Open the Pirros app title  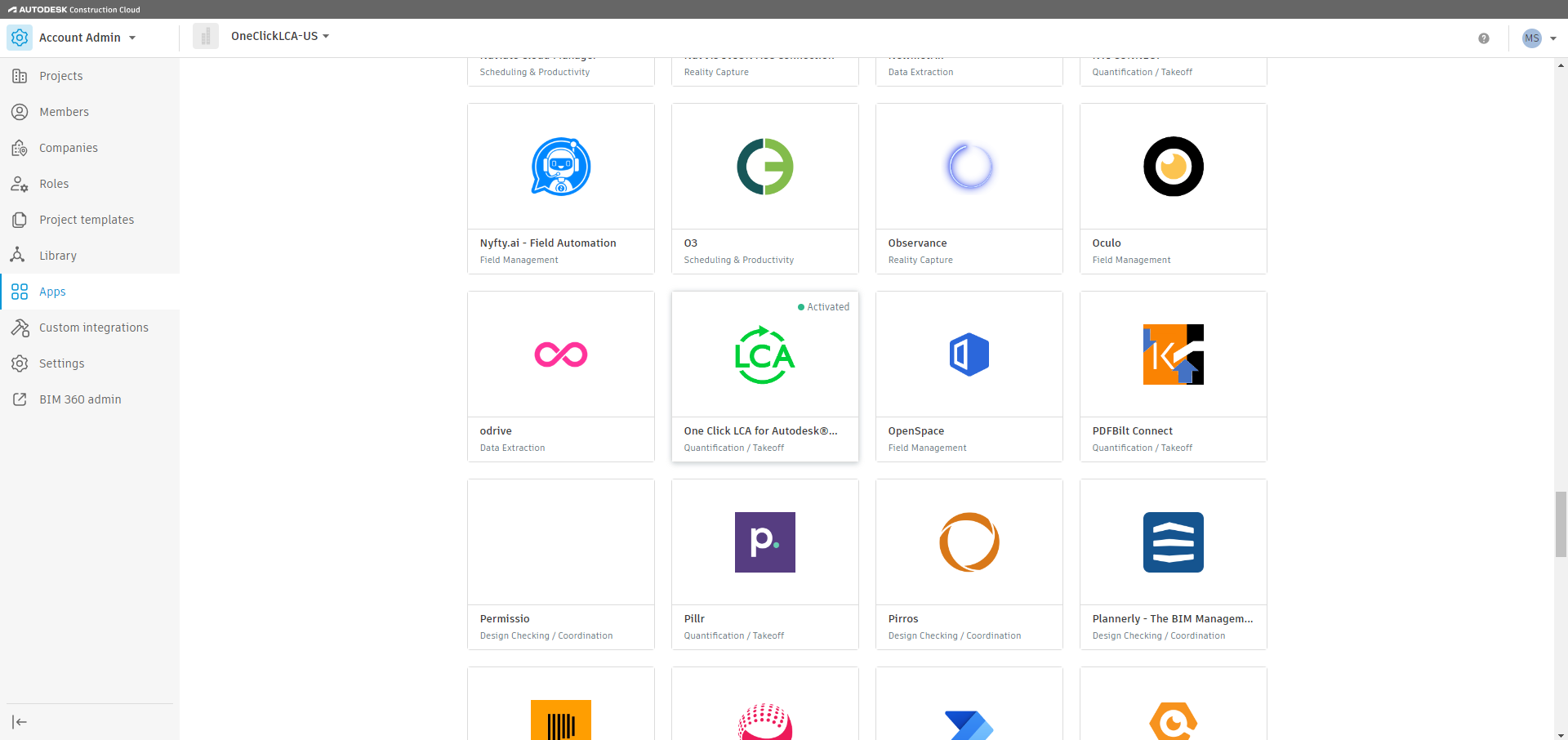coord(903,619)
